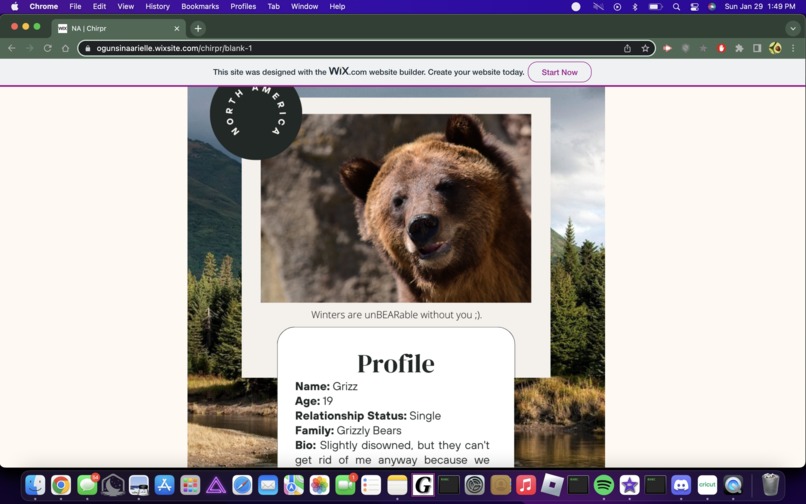Viewport: 806px width, 504px height.
Task: Open the avocado Chrome profile avatar
Action: pos(775,48)
